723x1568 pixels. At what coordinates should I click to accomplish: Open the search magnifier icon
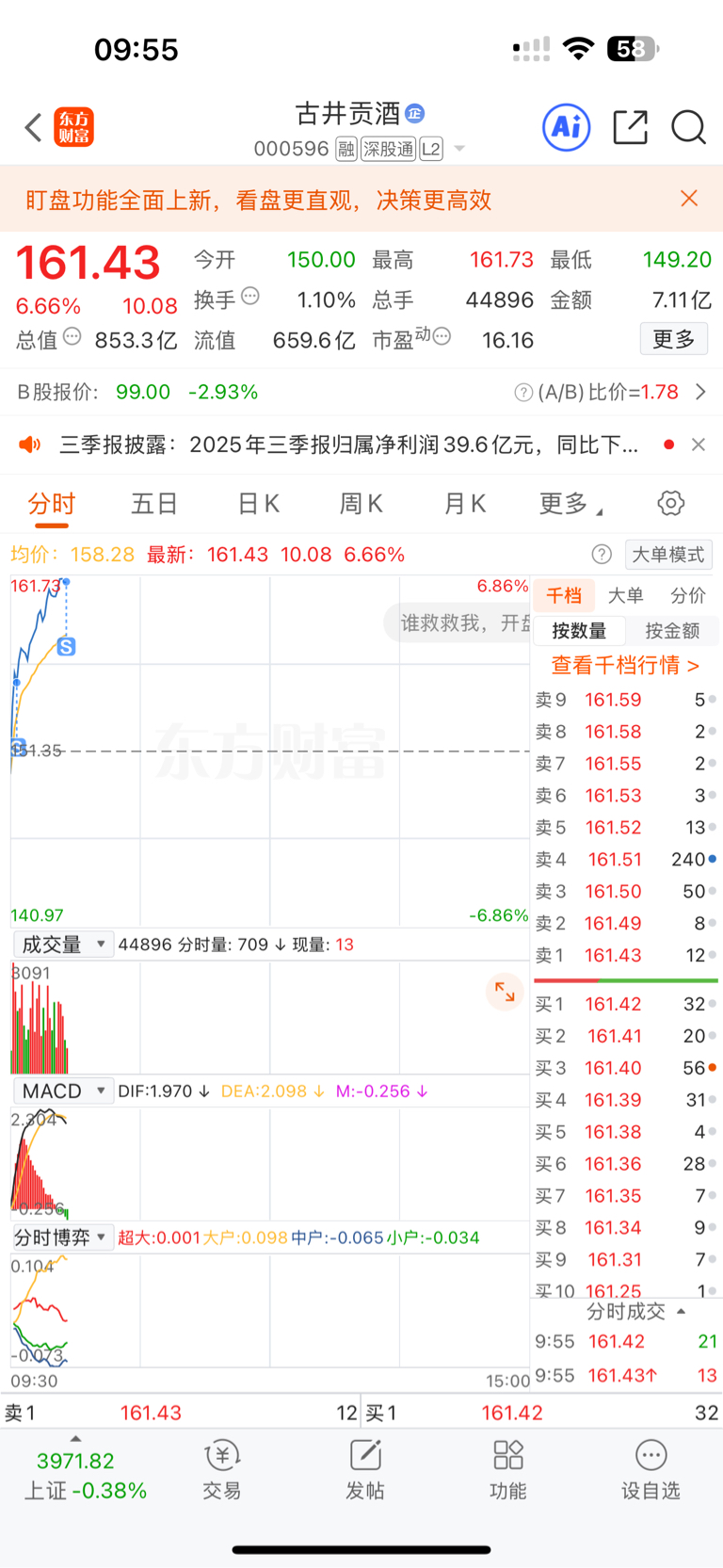688,127
